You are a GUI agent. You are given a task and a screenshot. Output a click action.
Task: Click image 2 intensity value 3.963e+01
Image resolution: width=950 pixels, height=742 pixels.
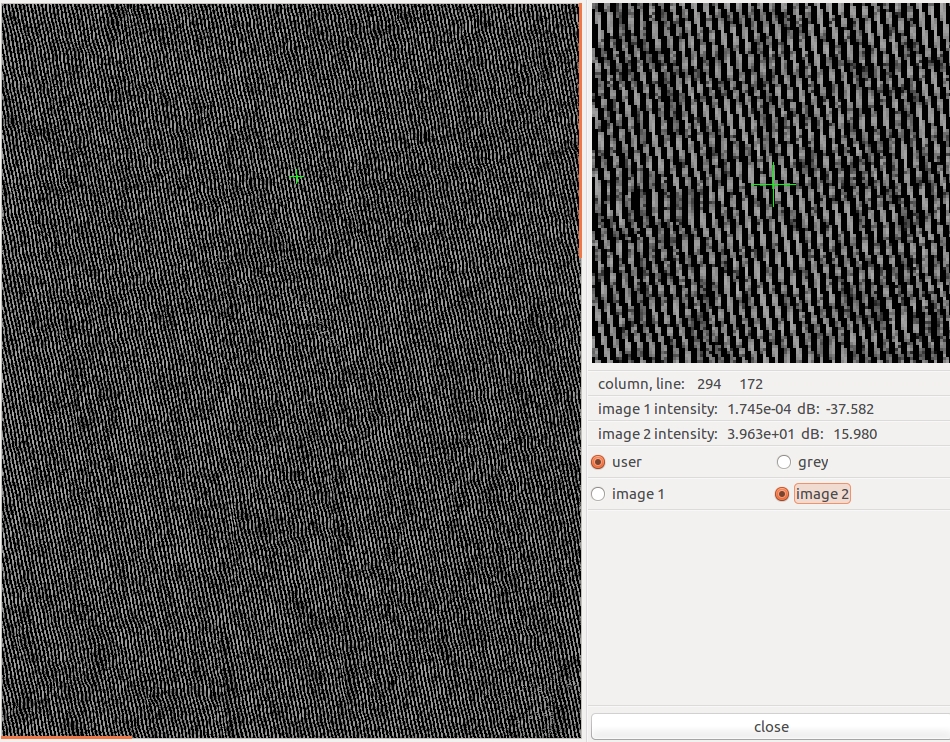tap(759, 434)
